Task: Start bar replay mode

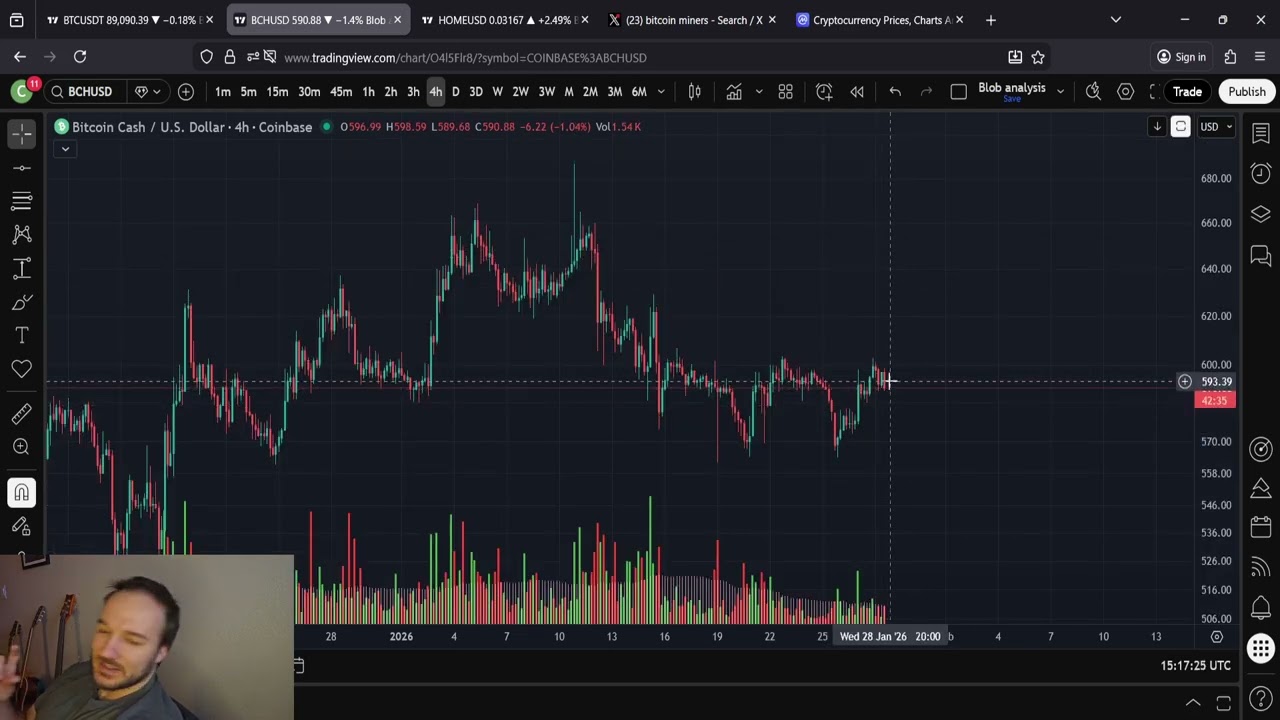Action: pos(857,92)
